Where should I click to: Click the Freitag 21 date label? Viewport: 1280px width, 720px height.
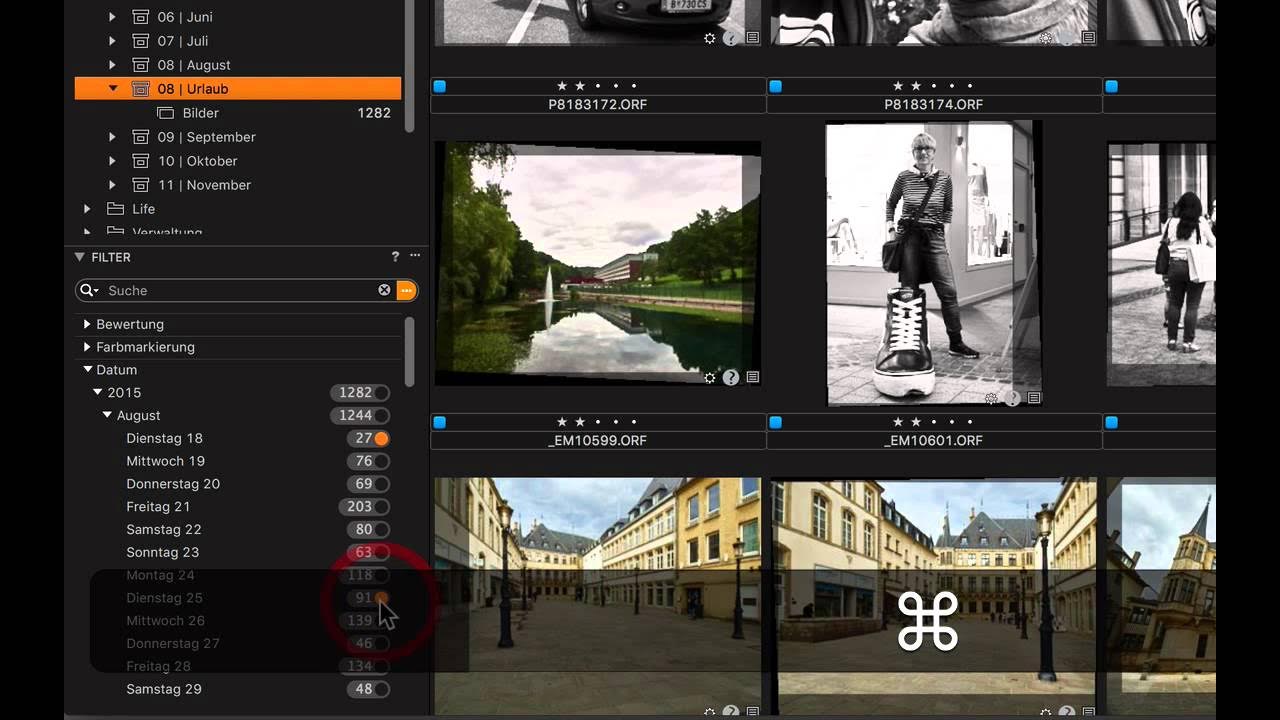(158, 507)
